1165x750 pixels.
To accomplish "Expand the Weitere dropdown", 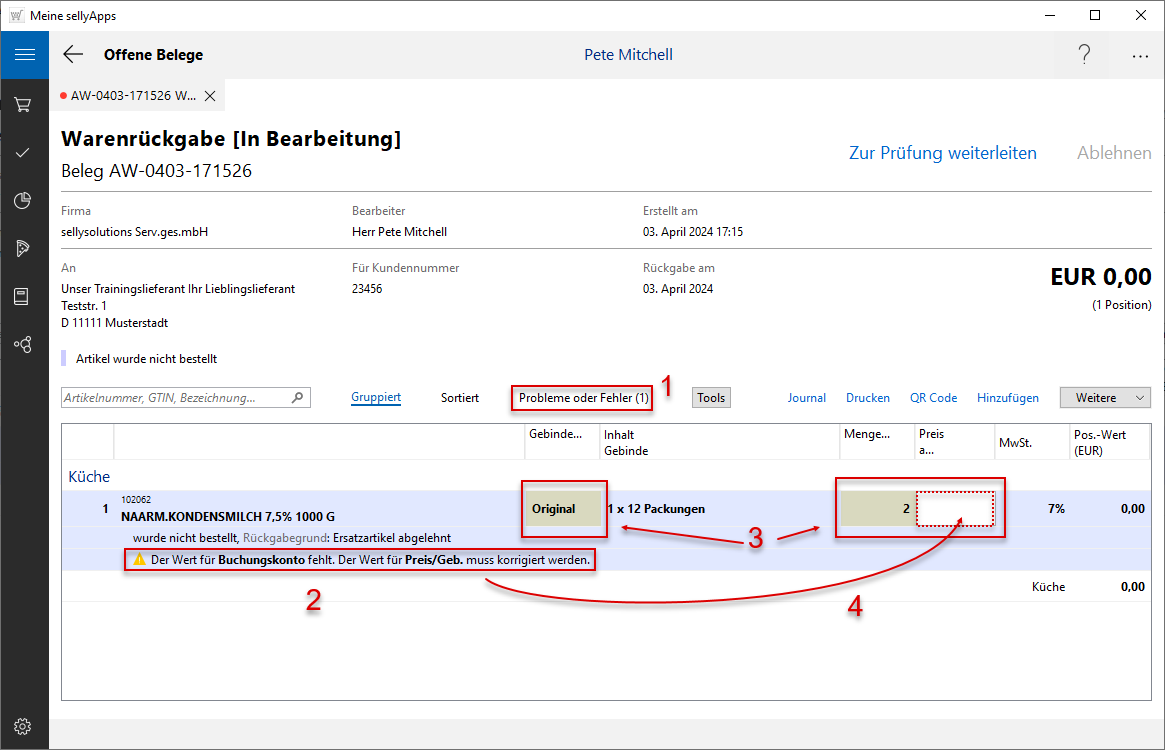I will pyautogui.click(x=1105, y=398).
